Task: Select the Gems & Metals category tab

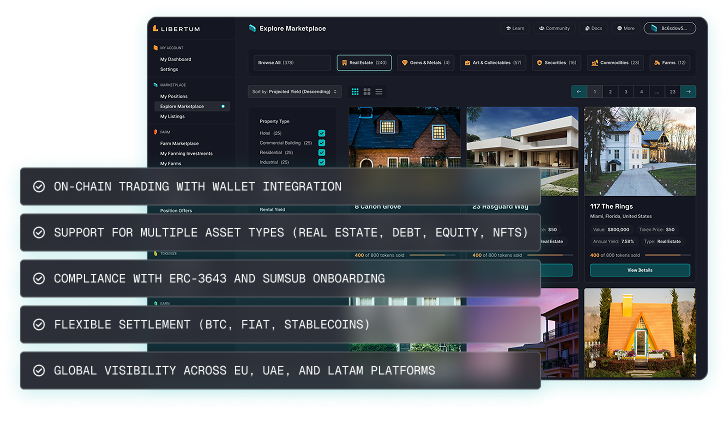Action: (x=426, y=63)
